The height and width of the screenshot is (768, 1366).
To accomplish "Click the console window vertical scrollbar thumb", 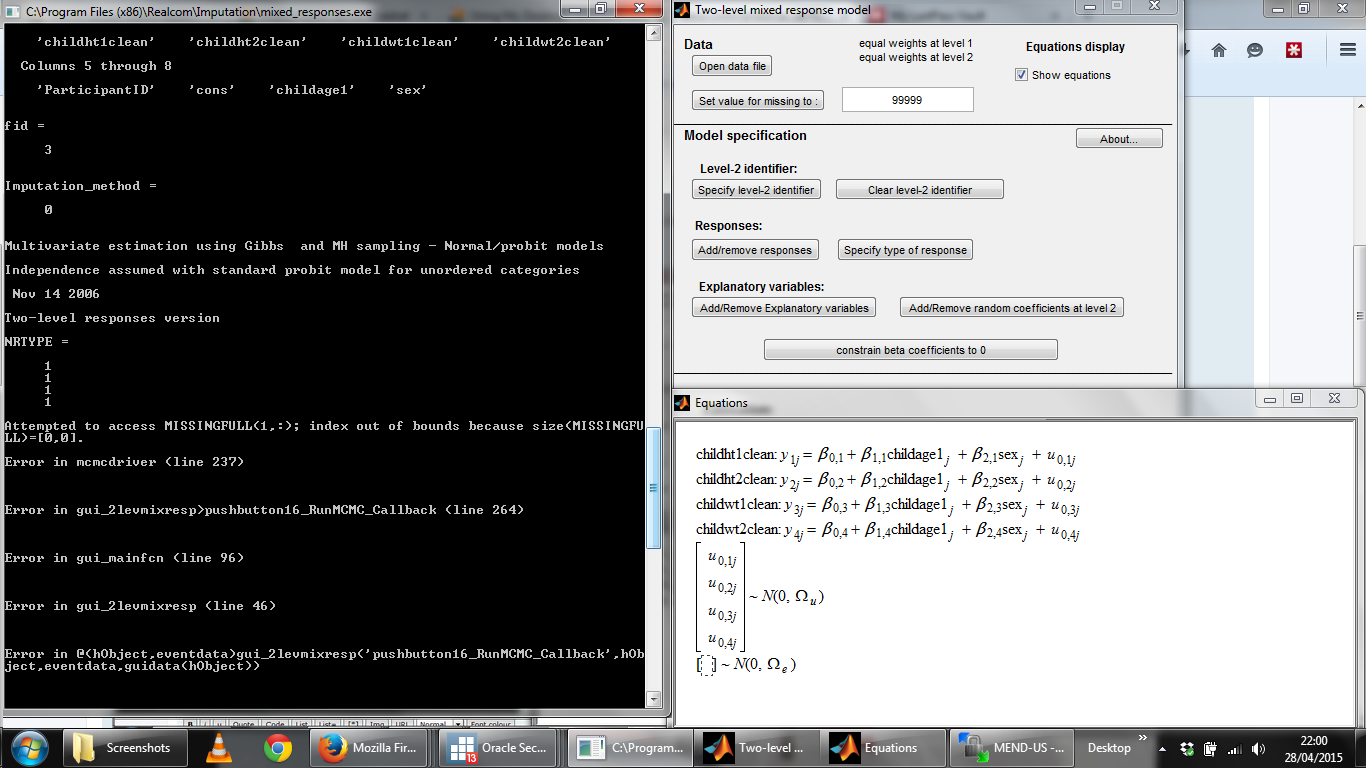I will [654, 488].
